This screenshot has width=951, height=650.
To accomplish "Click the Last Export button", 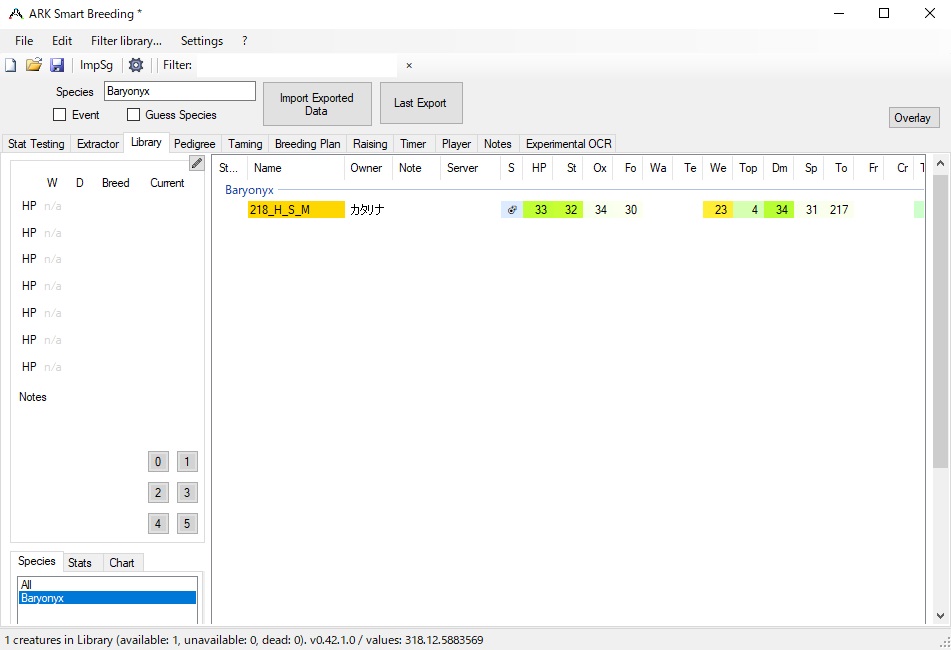I will (x=421, y=103).
